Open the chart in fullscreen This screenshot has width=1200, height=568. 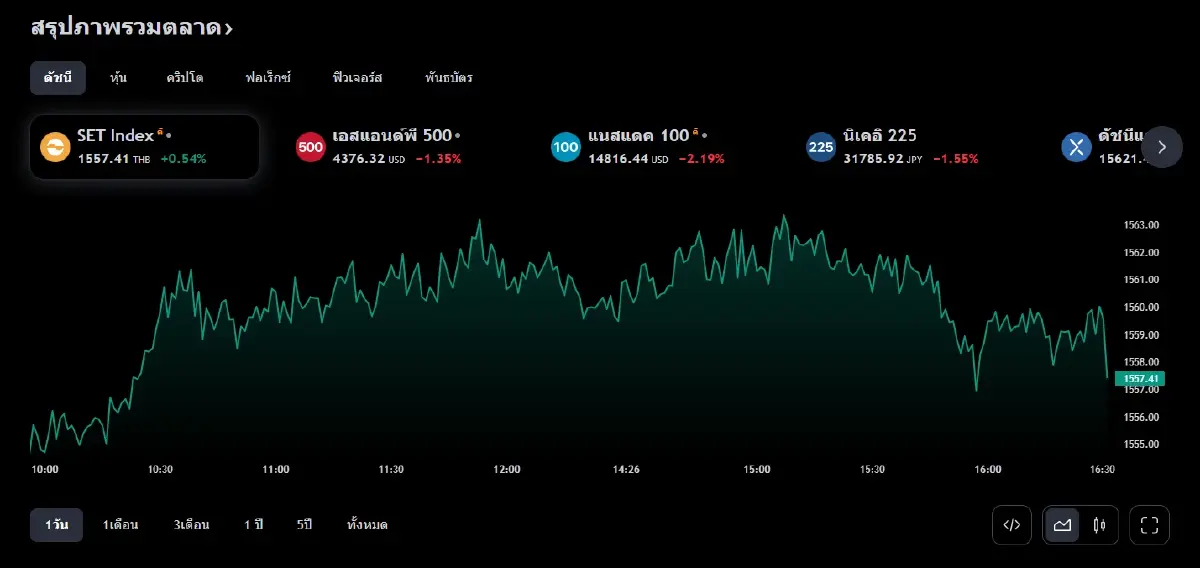(1149, 525)
